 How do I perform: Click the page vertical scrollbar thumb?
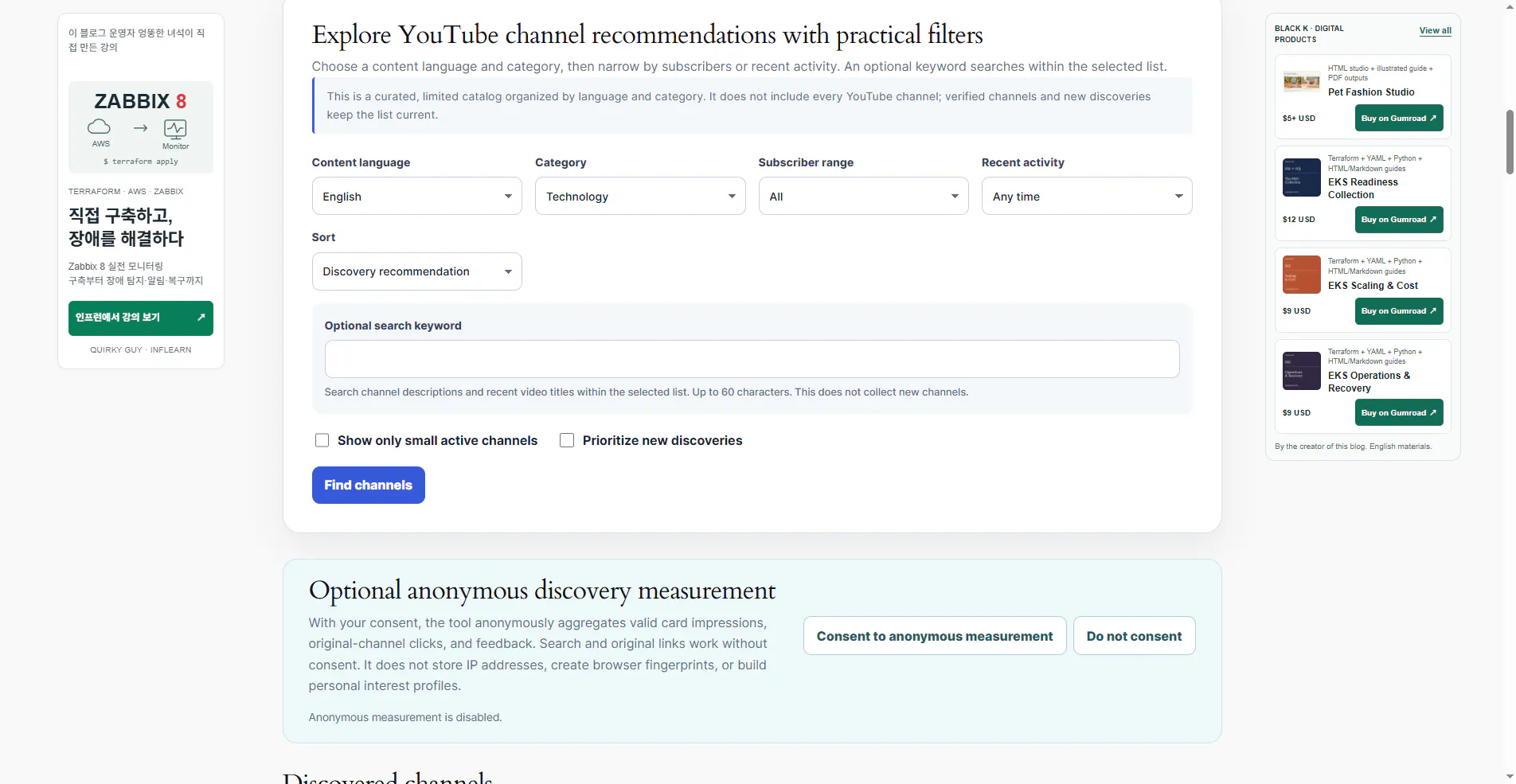click(1509, 142)
